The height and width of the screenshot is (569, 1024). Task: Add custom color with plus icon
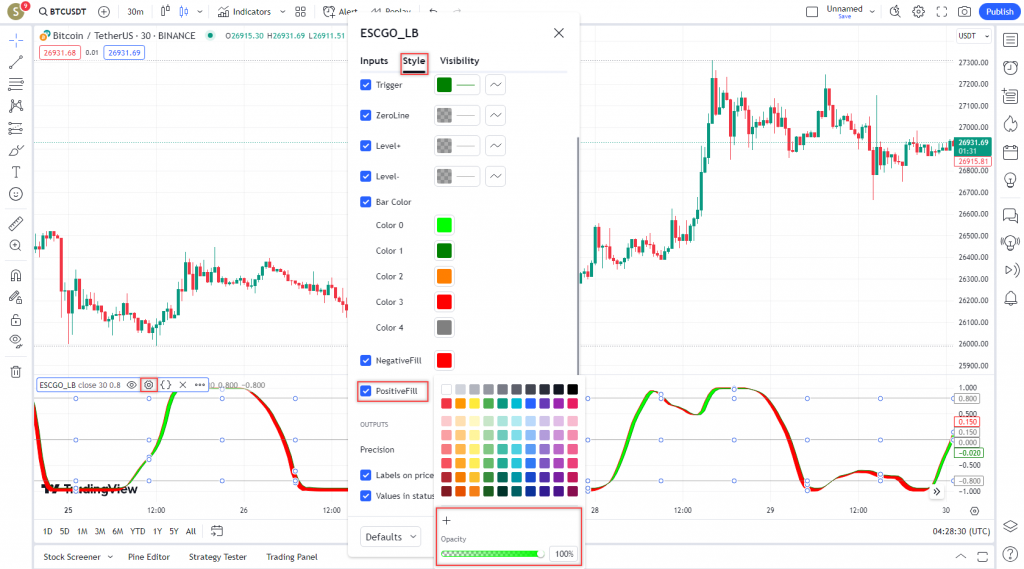(447, 521)
